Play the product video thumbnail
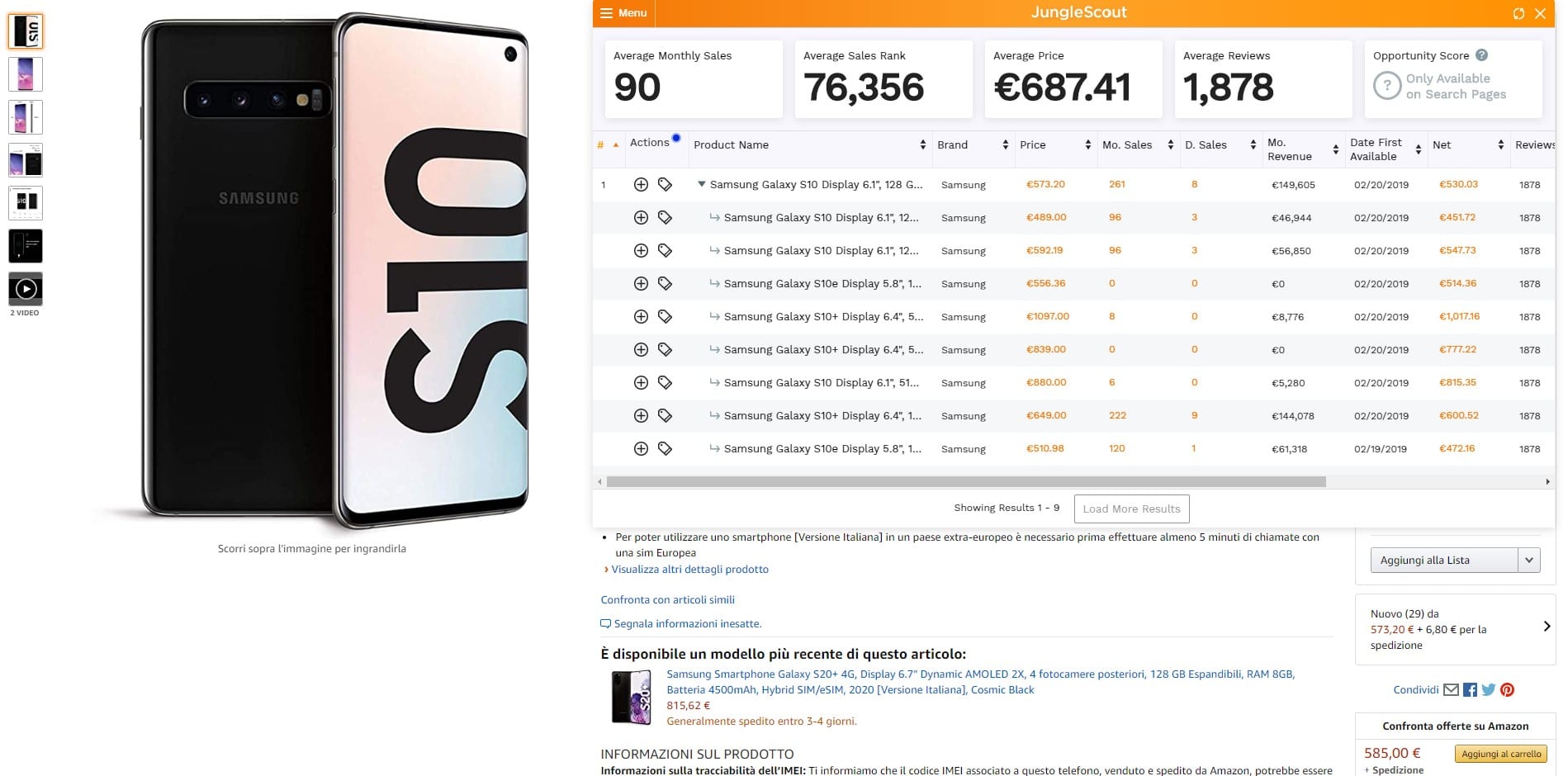Viewport: 1568px width, 776px height. click(26, 290)
